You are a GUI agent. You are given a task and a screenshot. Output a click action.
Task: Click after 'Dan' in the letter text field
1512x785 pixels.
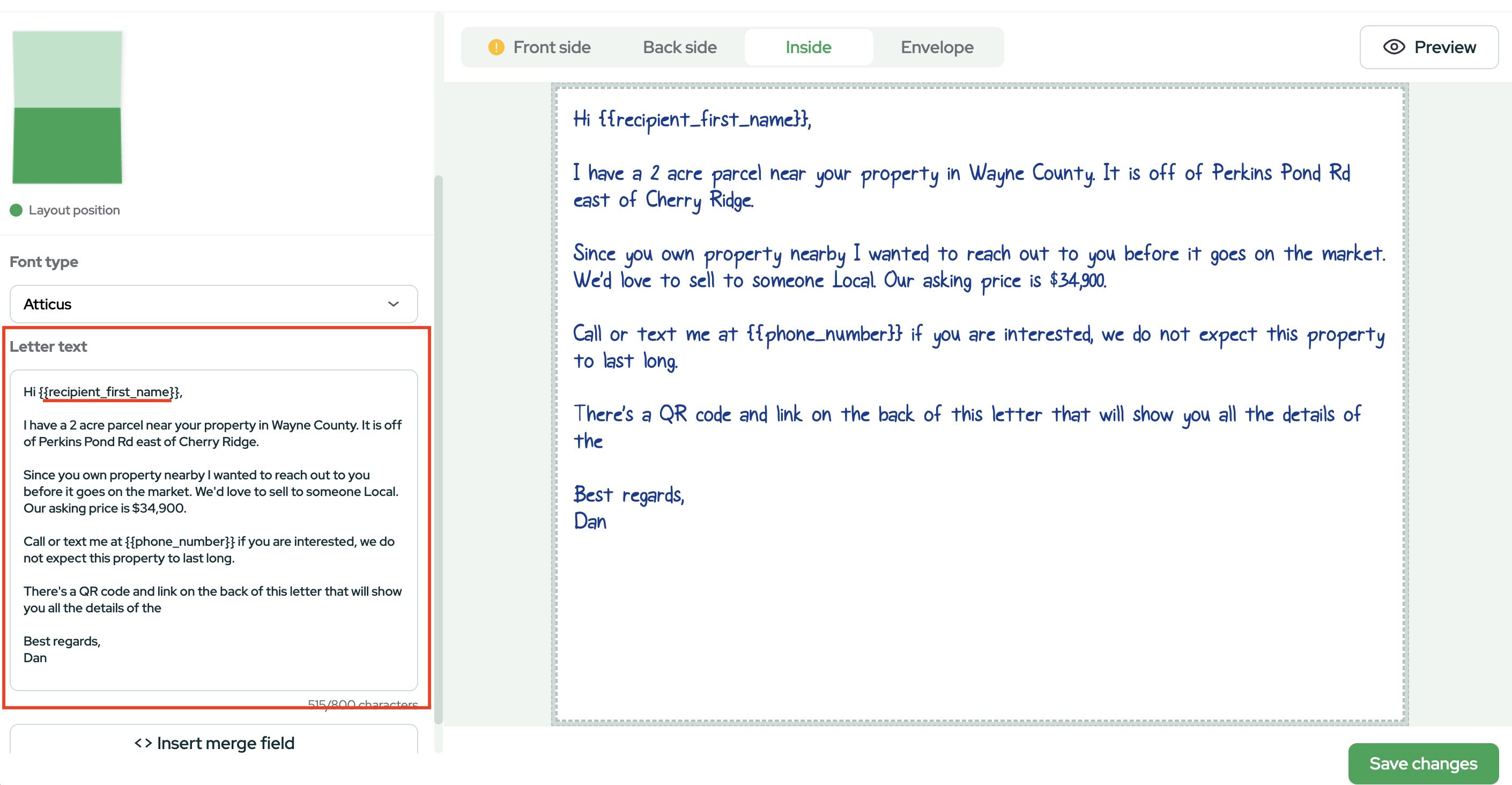pyautogui.click(x=48, y=658)
